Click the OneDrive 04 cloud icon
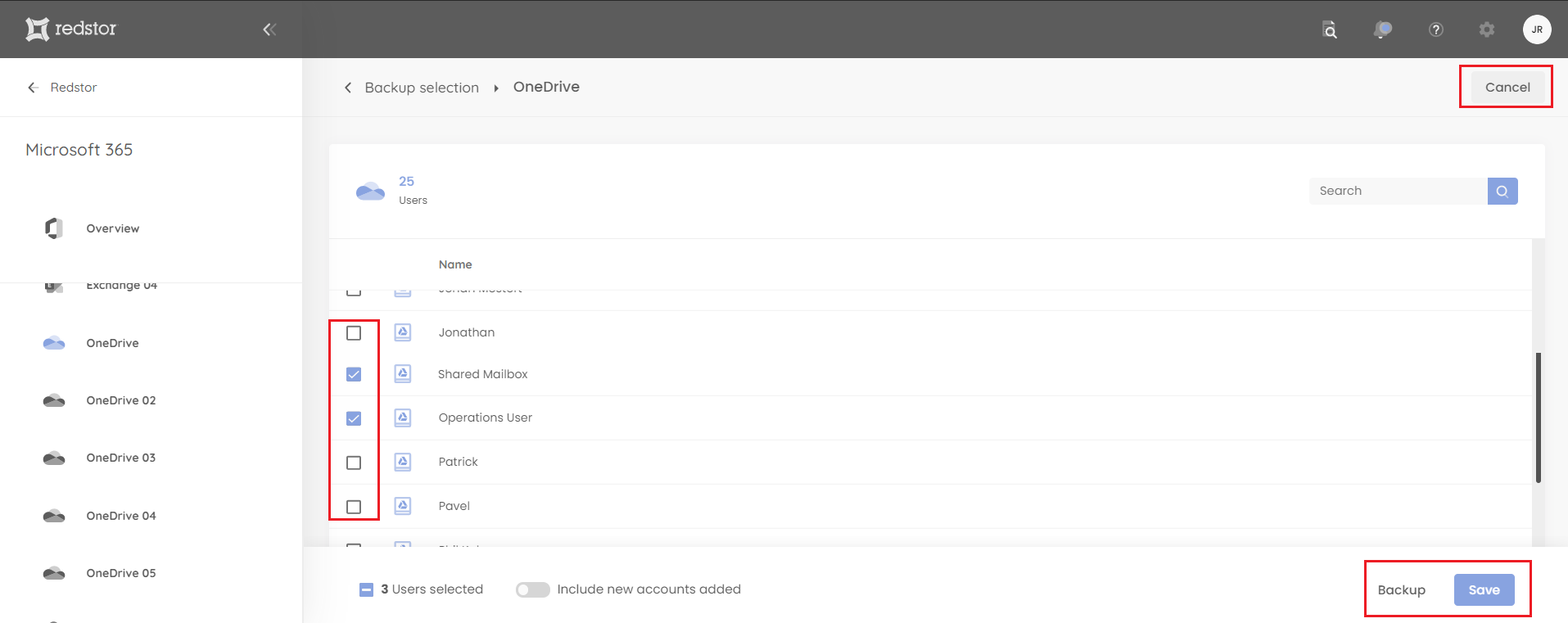The width and height of the screenshot is (1568, 623). (54, 516)
